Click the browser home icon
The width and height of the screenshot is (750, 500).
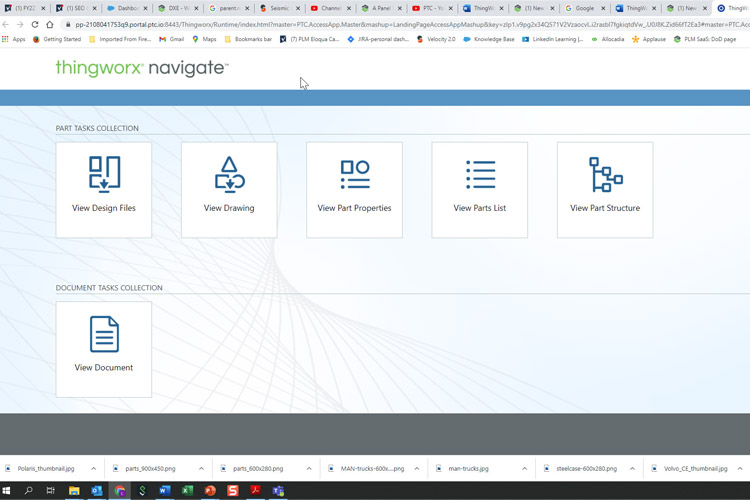click(x=50, y=24)
